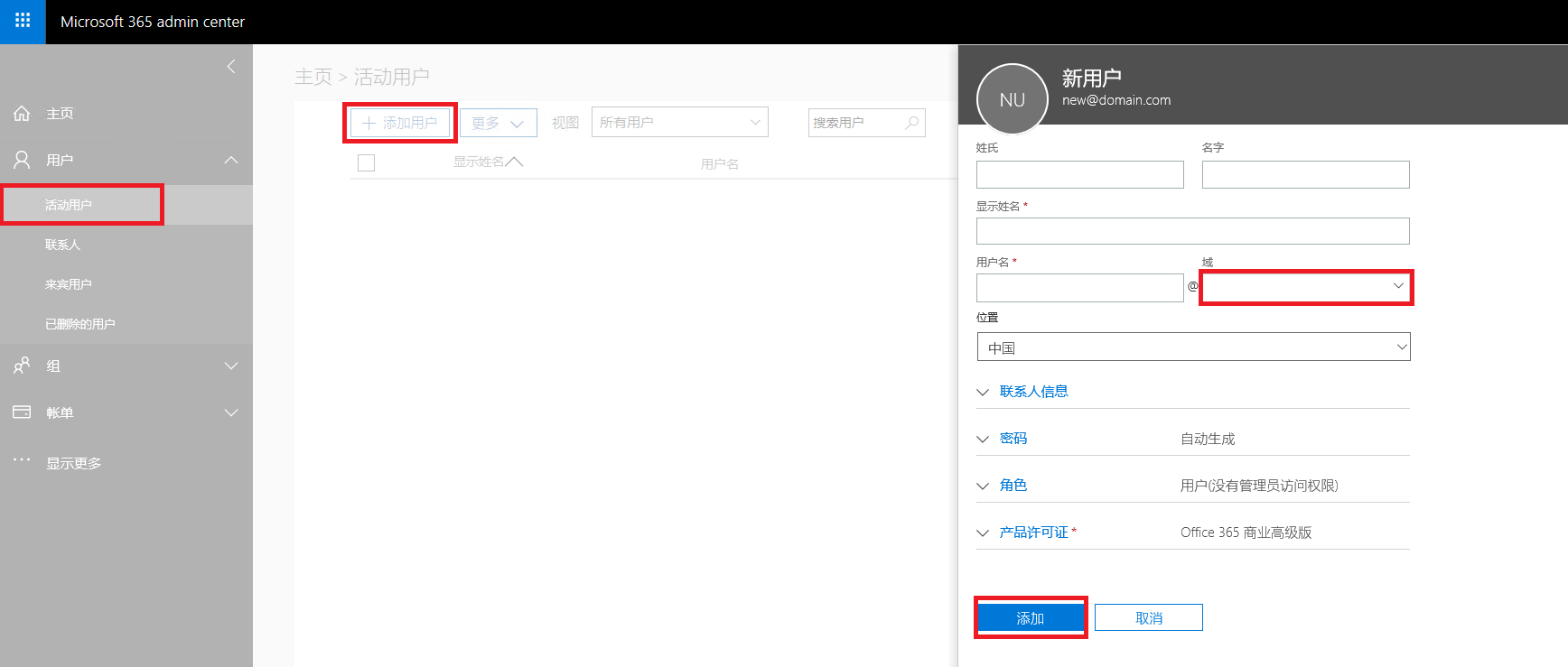Click the 活动用户 breadcrumb text
1568x667 pixels.
click(391, 77)
